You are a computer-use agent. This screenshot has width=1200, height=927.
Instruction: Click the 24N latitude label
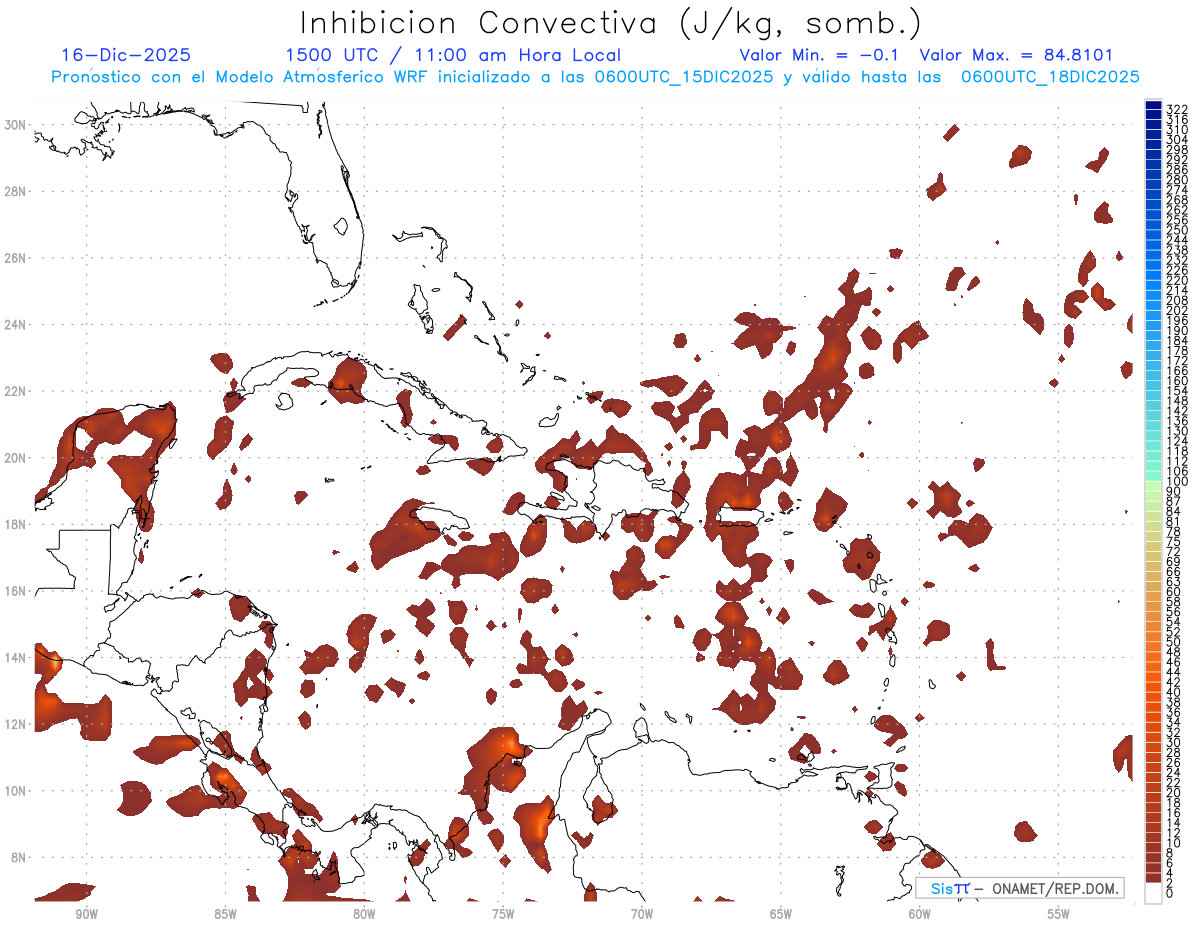tap(17, 325)
